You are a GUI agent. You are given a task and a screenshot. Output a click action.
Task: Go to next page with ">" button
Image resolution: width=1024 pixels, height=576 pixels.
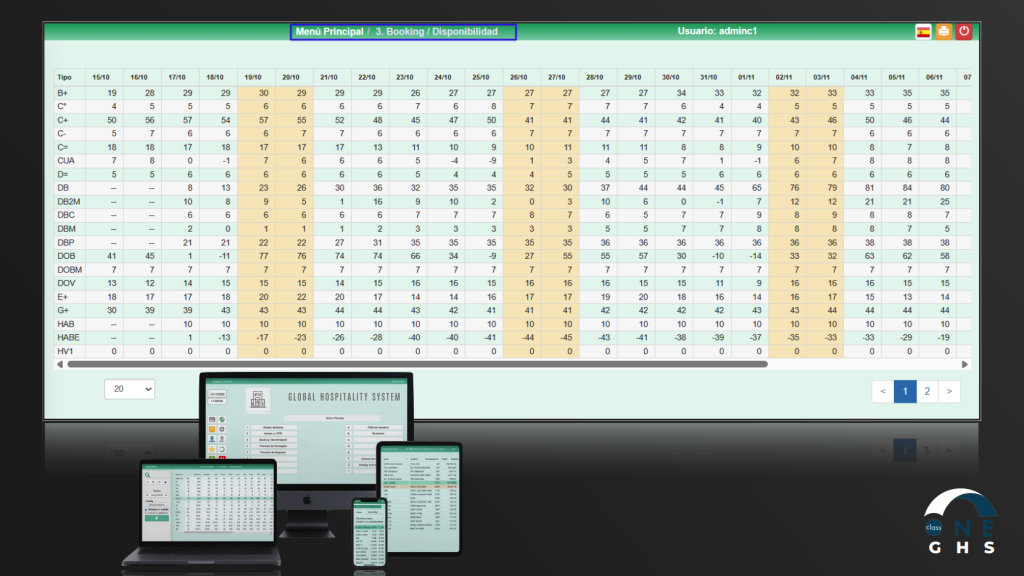tap(950, 391)
